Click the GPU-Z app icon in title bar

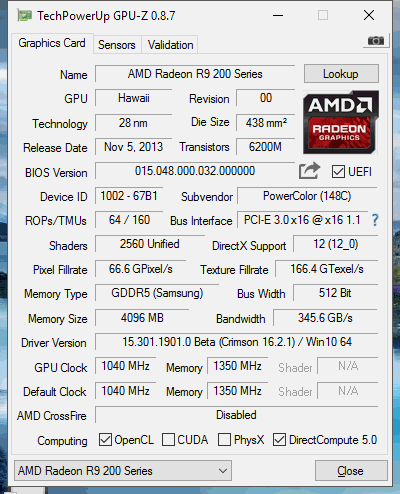coord(25,15)
